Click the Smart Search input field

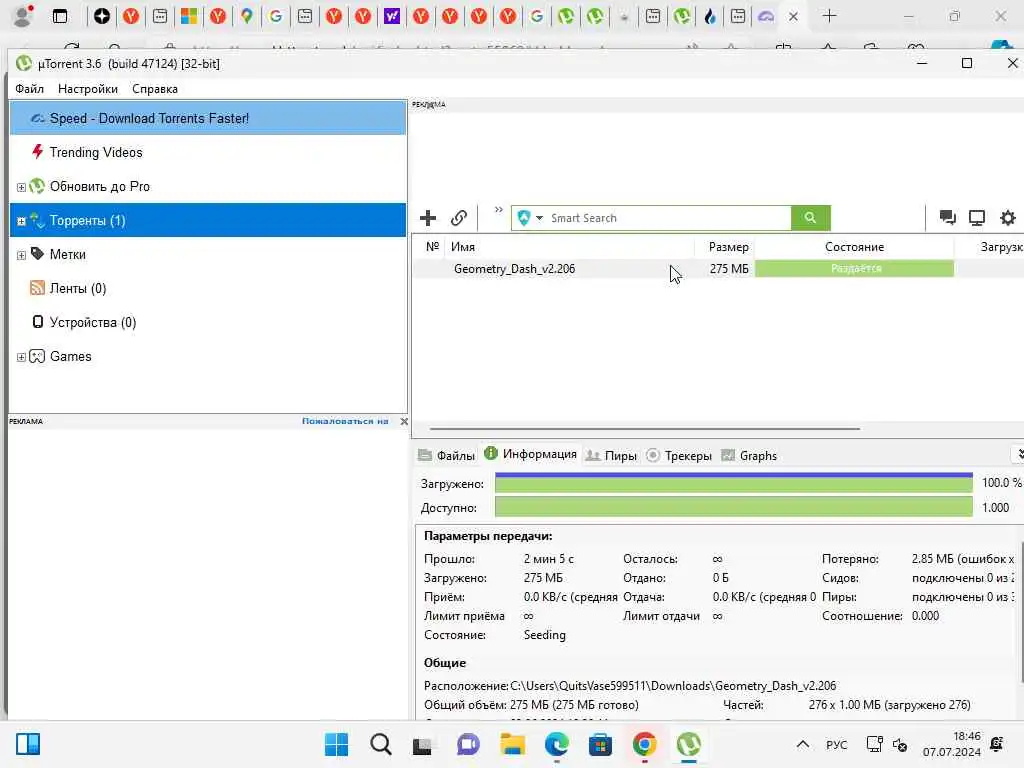668,218
